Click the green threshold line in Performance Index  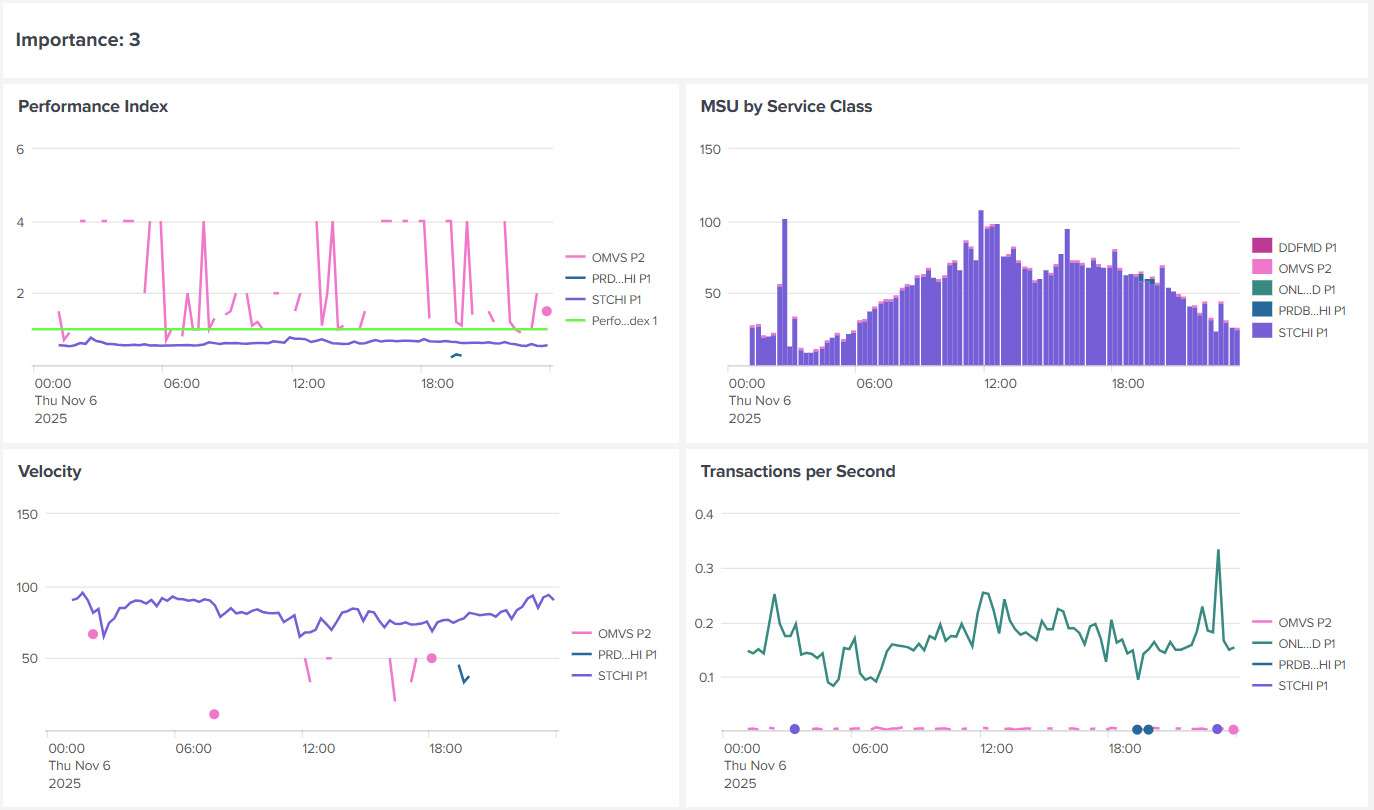290,329
